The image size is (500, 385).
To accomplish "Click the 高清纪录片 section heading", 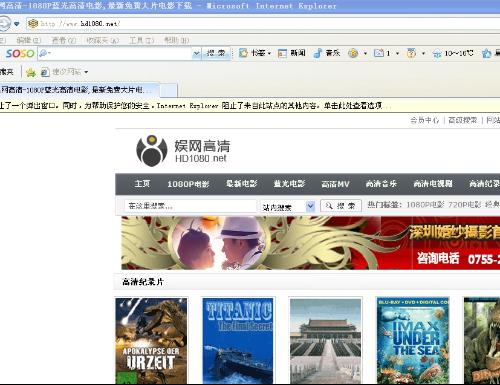I will point(143,282).
